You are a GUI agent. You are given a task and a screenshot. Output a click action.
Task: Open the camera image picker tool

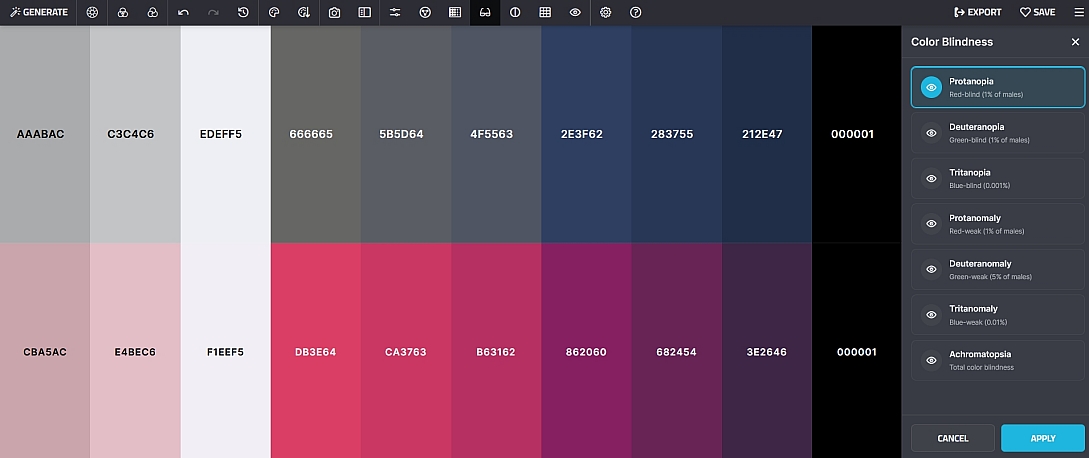[334, 13]
